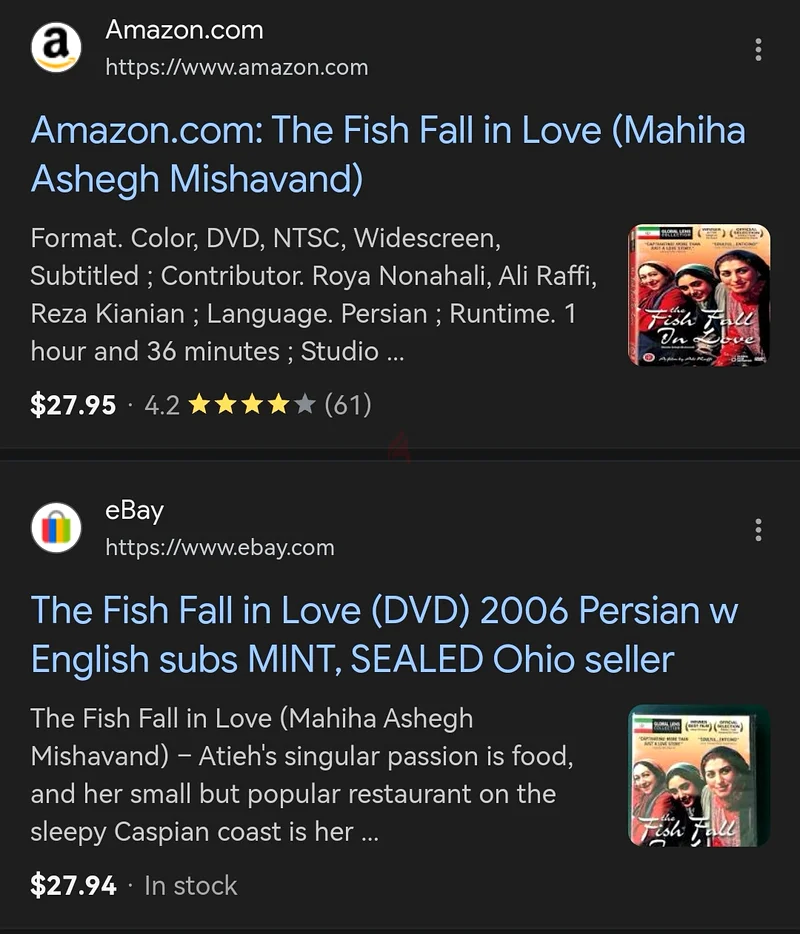This screenshot has width=800, height=934.
Task: Click the eBay site name
Action: click(x=134, y=510)
